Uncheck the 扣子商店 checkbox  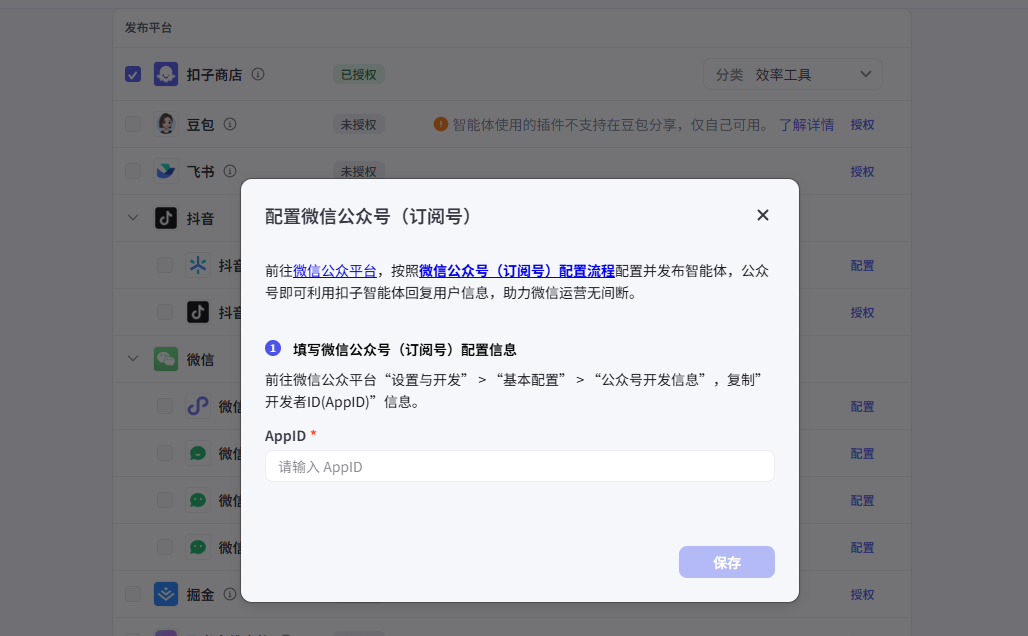tap(133, 74)
